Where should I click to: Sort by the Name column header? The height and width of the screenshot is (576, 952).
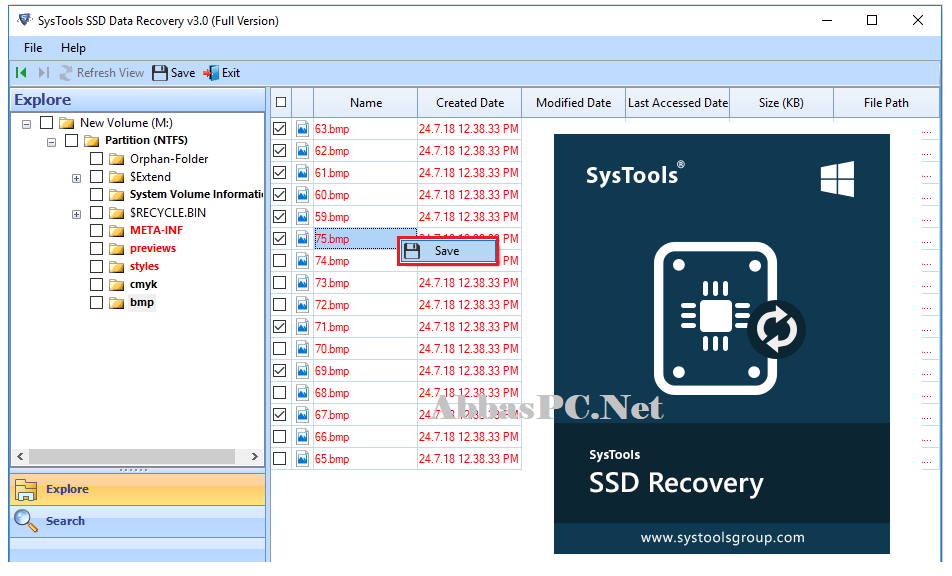366,103
